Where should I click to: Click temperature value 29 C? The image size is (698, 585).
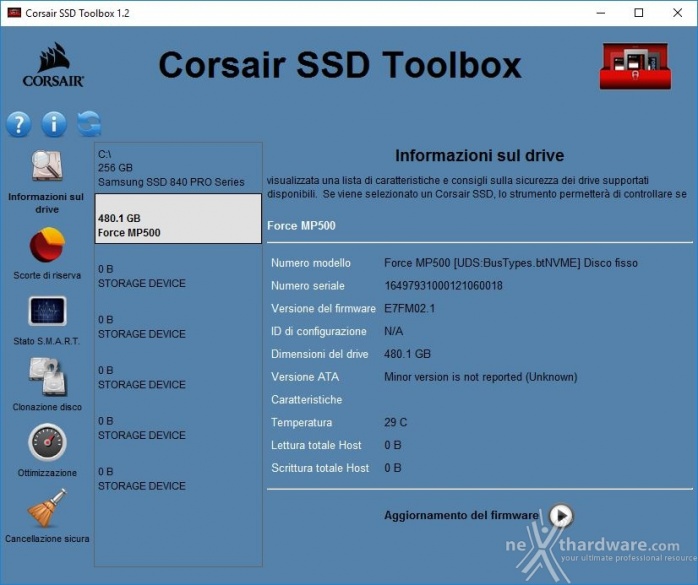[396, 422]
